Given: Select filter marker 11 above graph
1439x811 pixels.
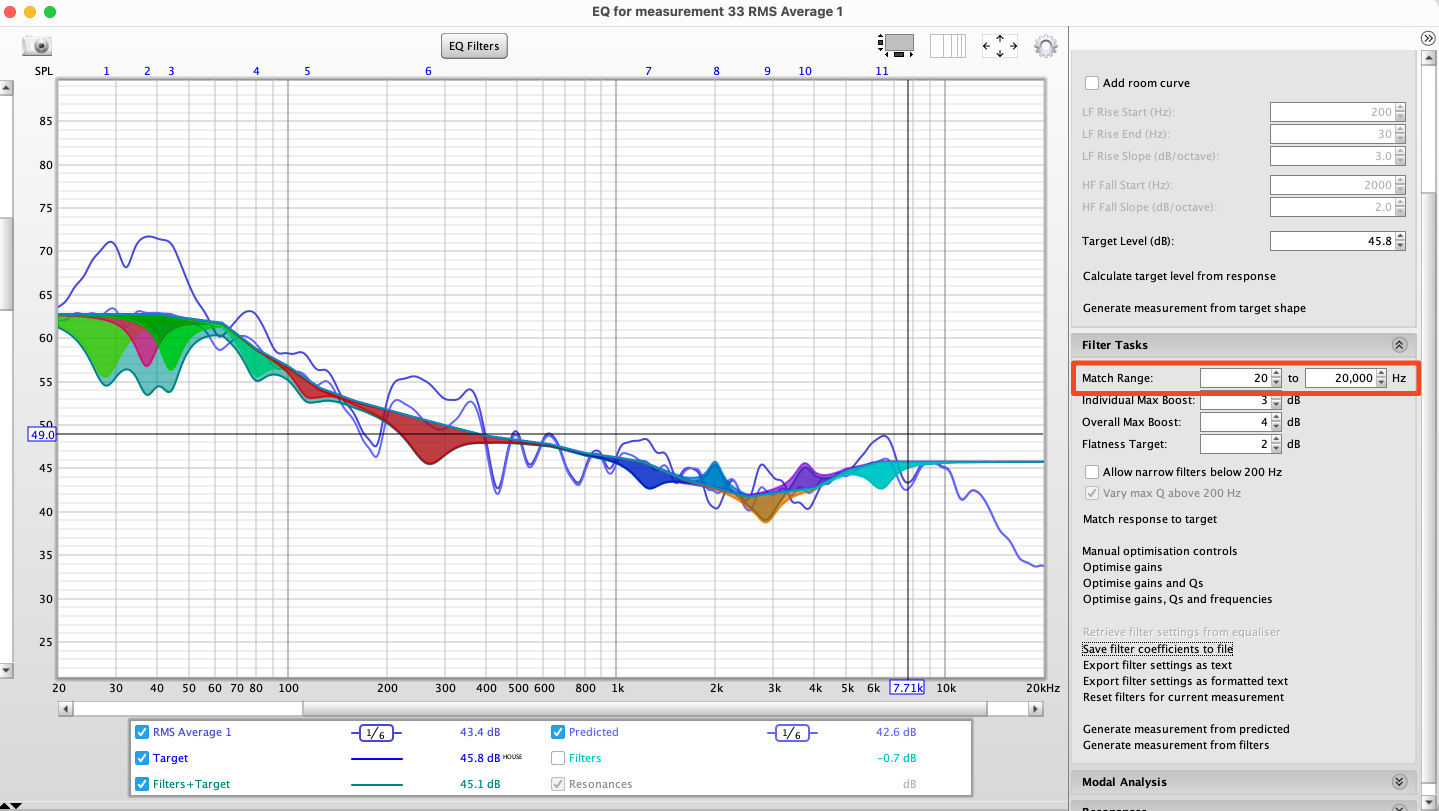Looking at the screenshot, I should [881, 71].
